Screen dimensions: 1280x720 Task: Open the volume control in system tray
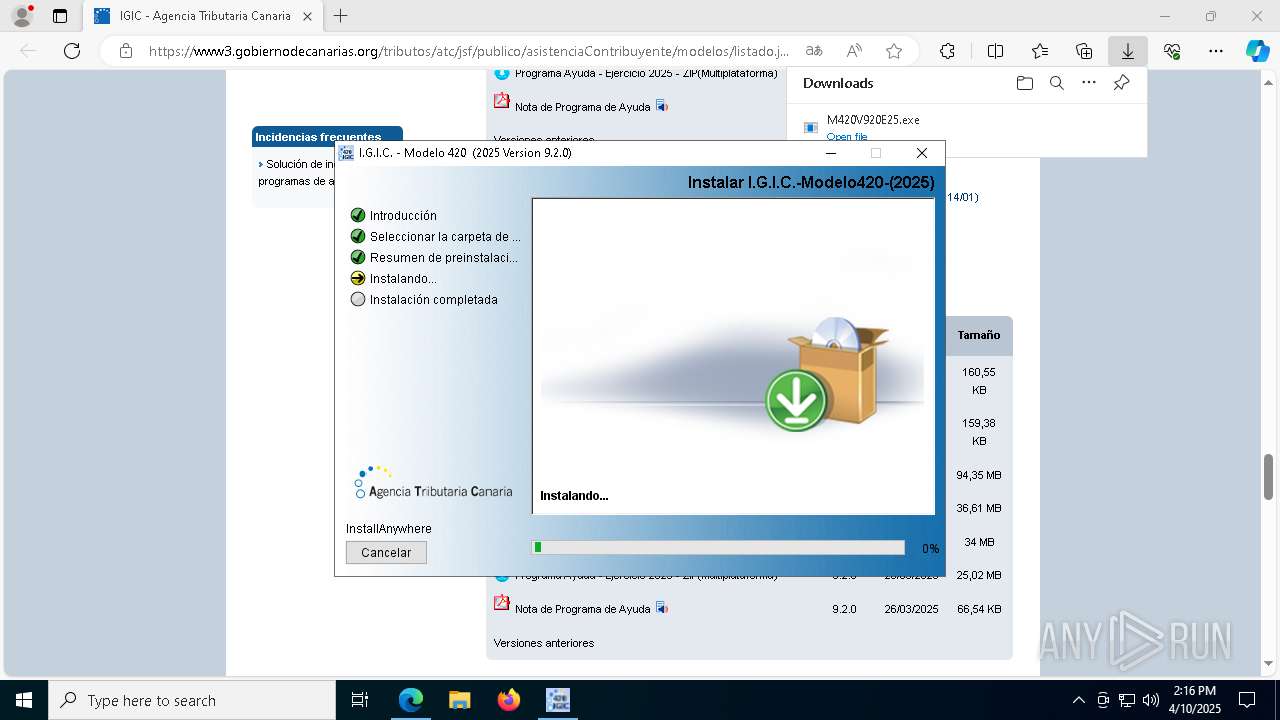pyautogui.click(x=1151, y=700)
